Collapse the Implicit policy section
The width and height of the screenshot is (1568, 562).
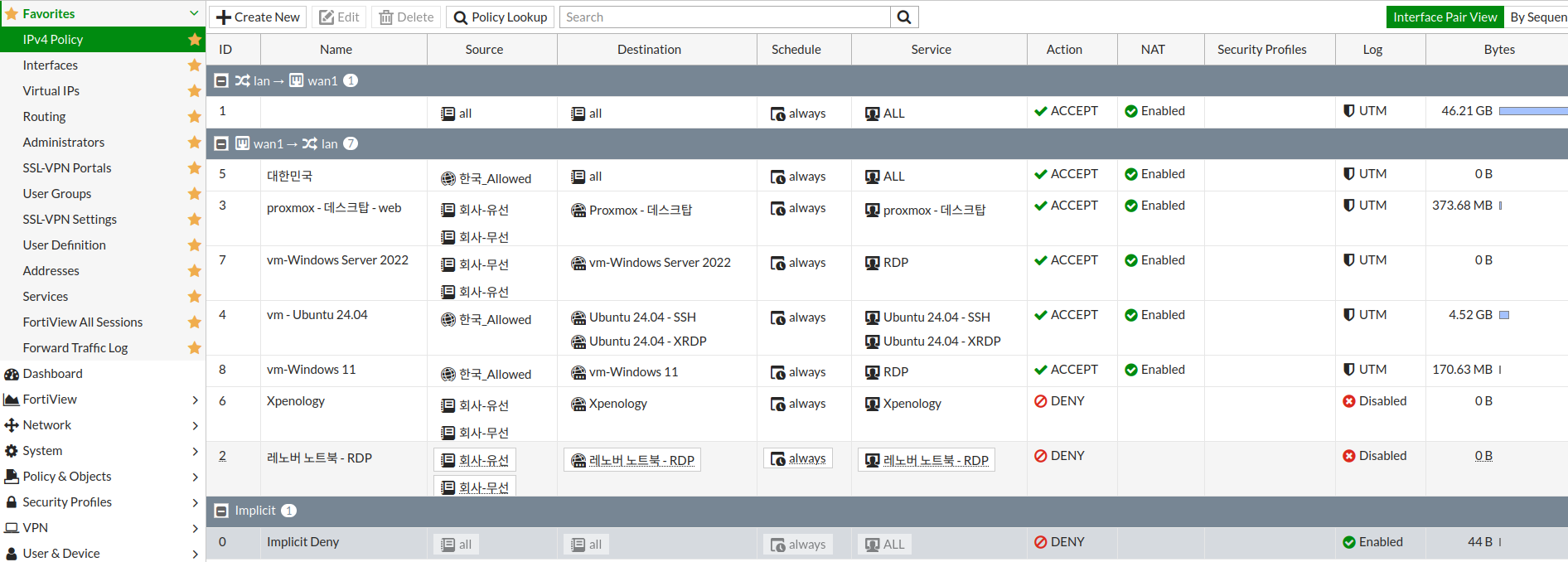tap(221, 511)
